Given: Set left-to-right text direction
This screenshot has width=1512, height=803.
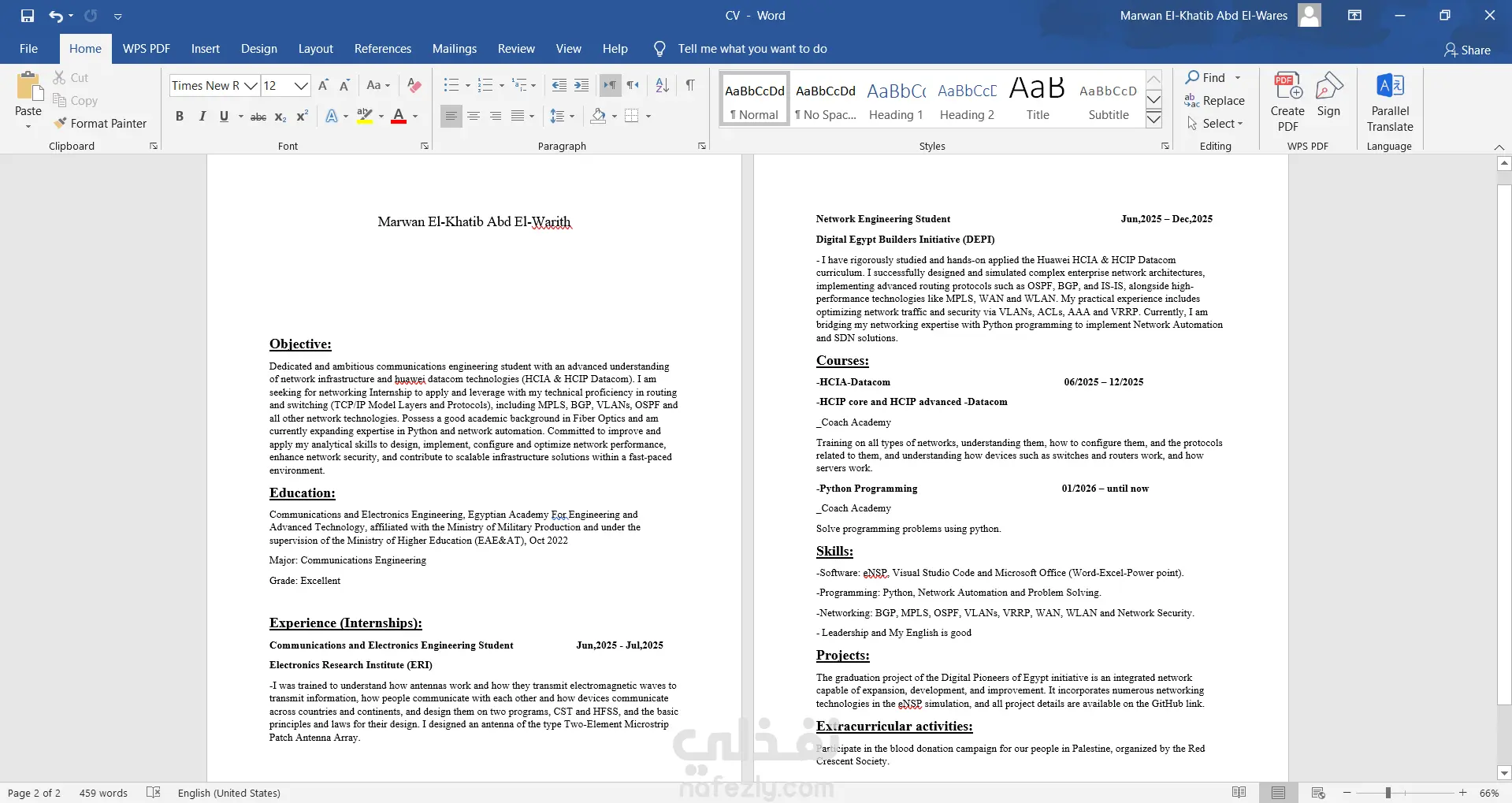Looking at the screenshot, I should [610, 85].
